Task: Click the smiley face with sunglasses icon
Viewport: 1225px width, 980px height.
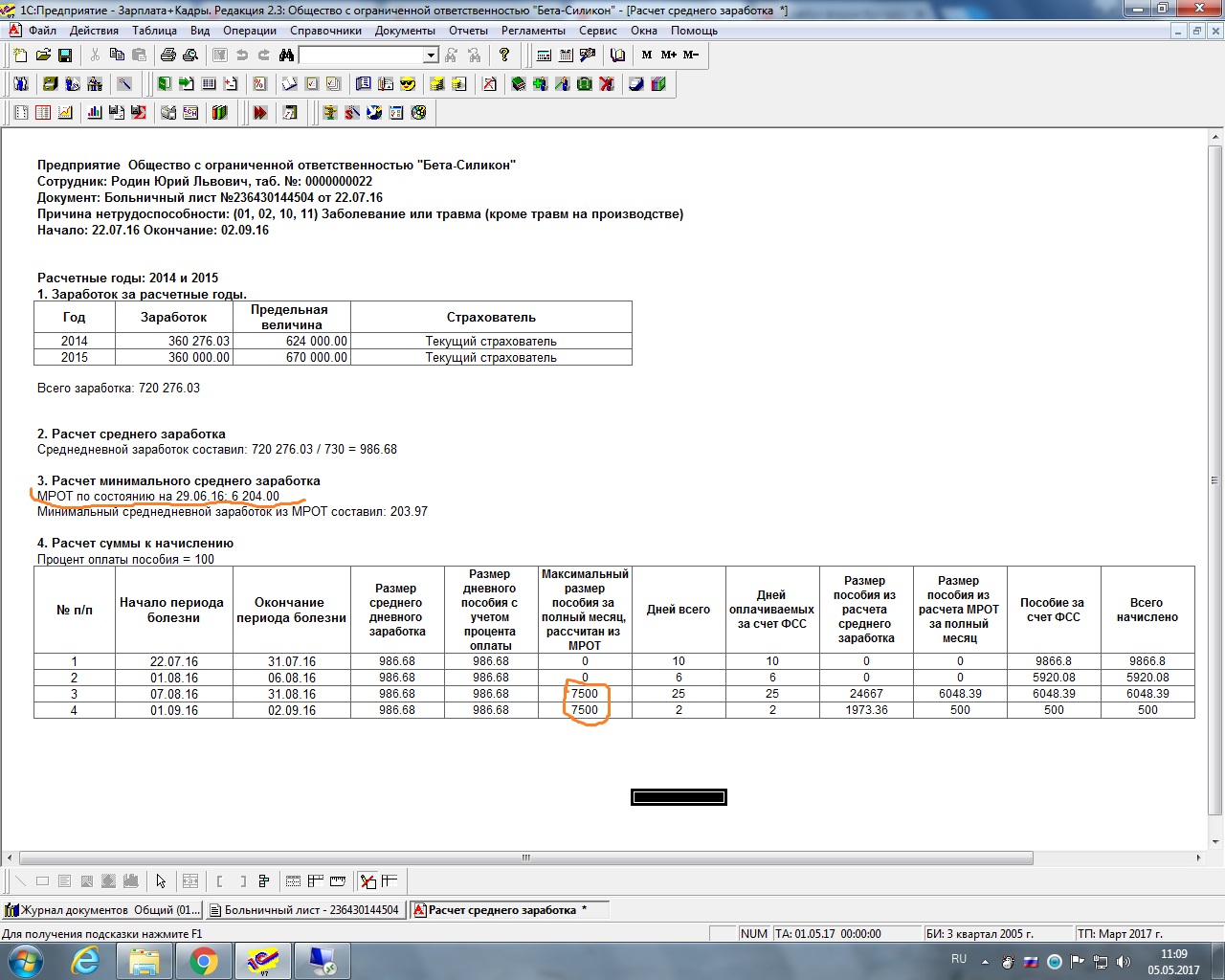Action: click(x=408, y=84)
